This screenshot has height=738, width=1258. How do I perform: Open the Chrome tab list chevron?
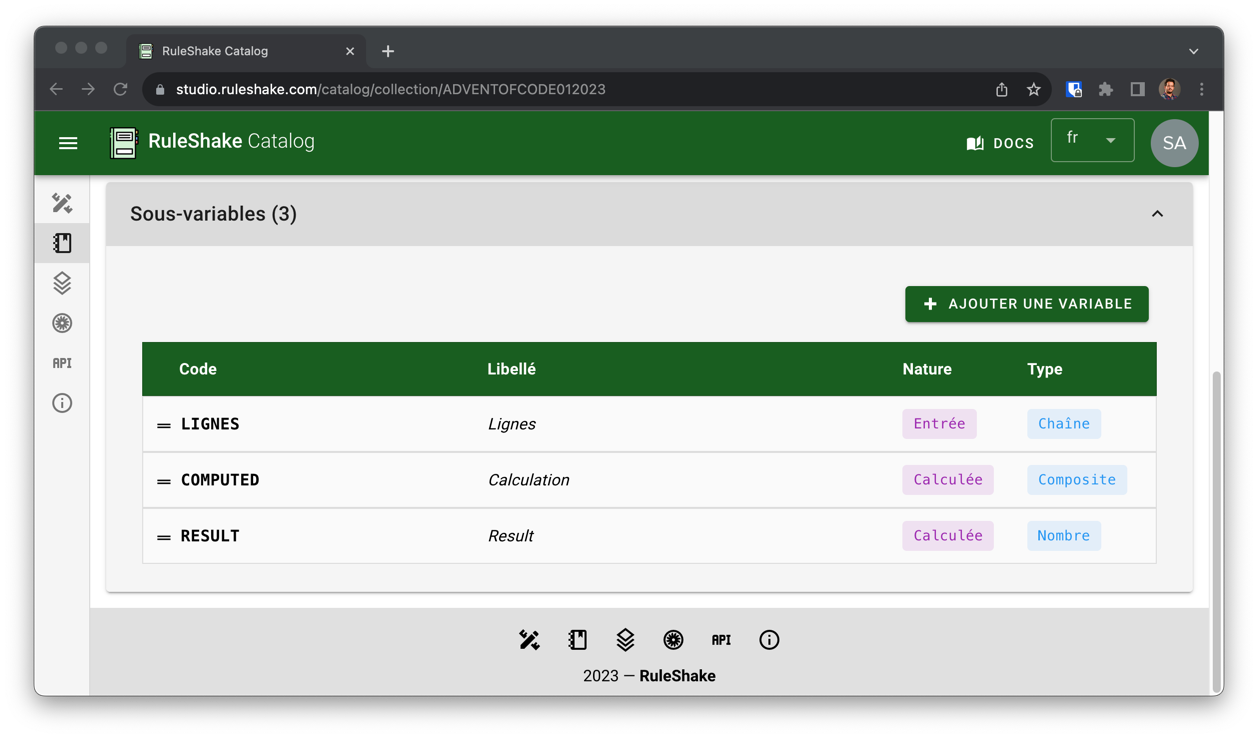coord(1193,51)
